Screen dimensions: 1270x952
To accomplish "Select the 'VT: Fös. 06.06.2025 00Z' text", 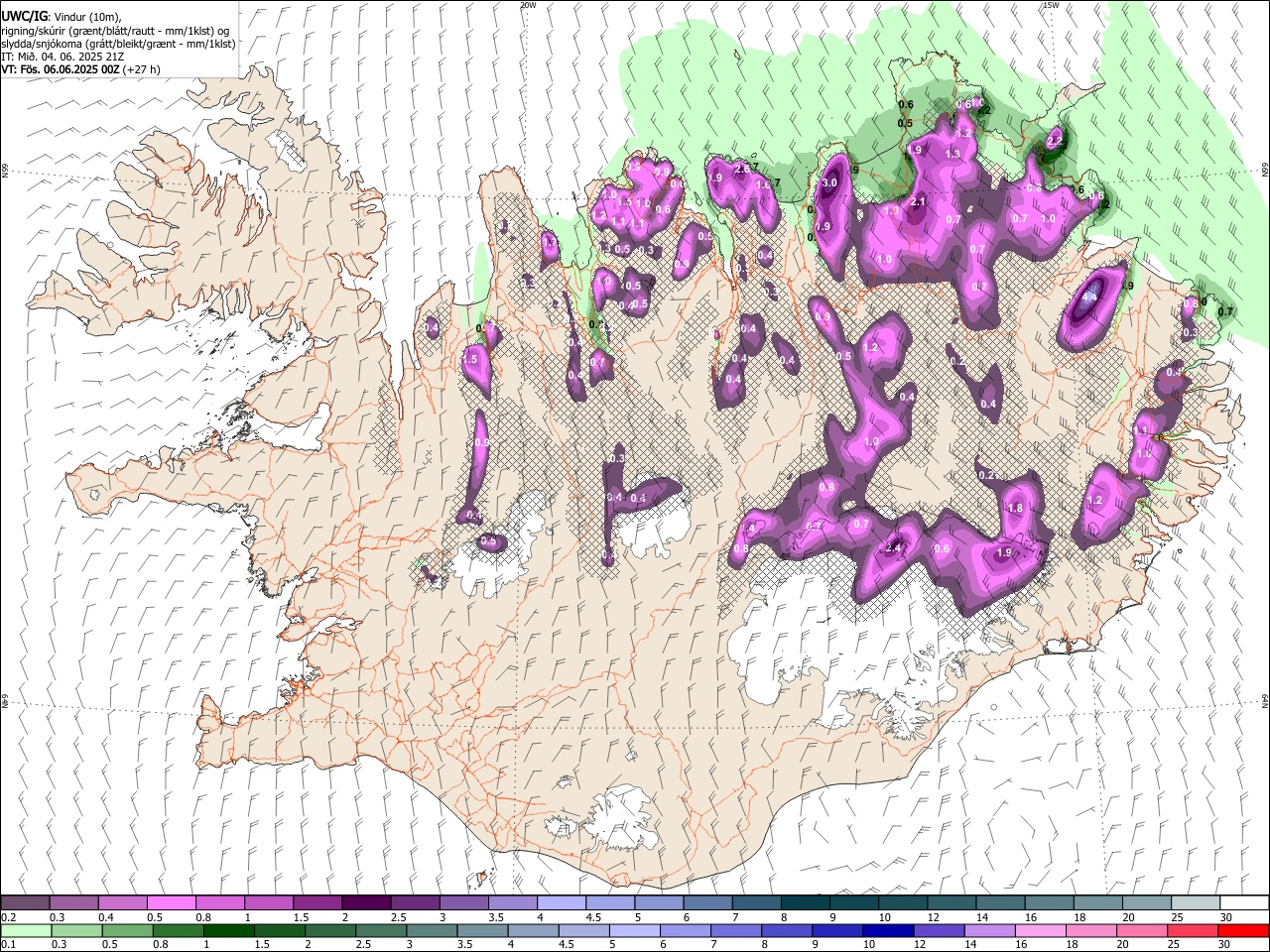I will pos(61,69).
